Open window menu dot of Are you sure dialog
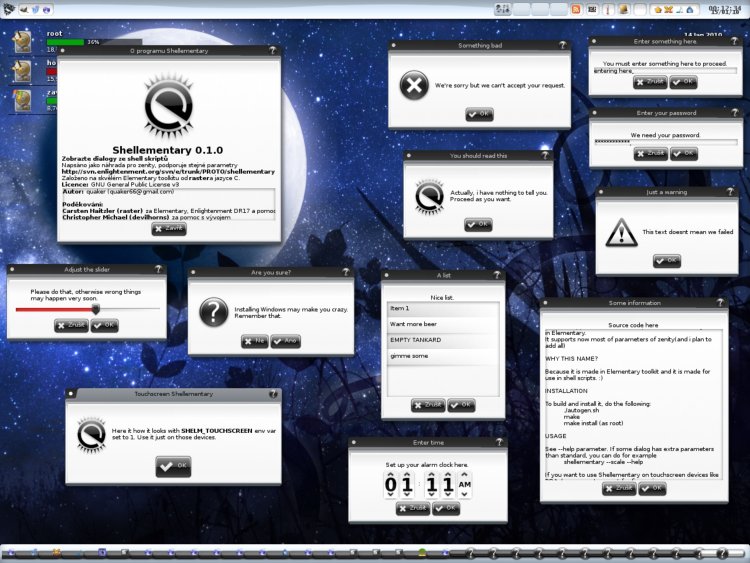The height and width of the screenshot is (563, 750). 193,272
